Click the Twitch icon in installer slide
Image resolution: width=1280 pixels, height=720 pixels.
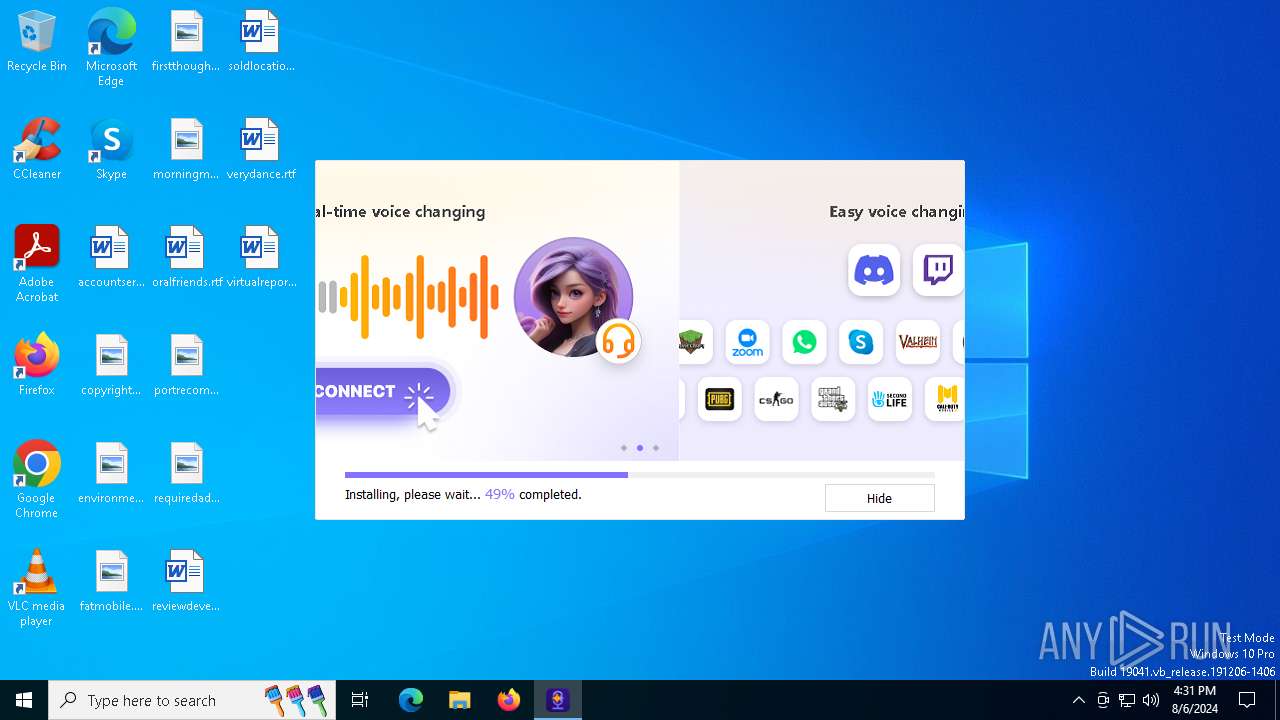tap(938, 270)
